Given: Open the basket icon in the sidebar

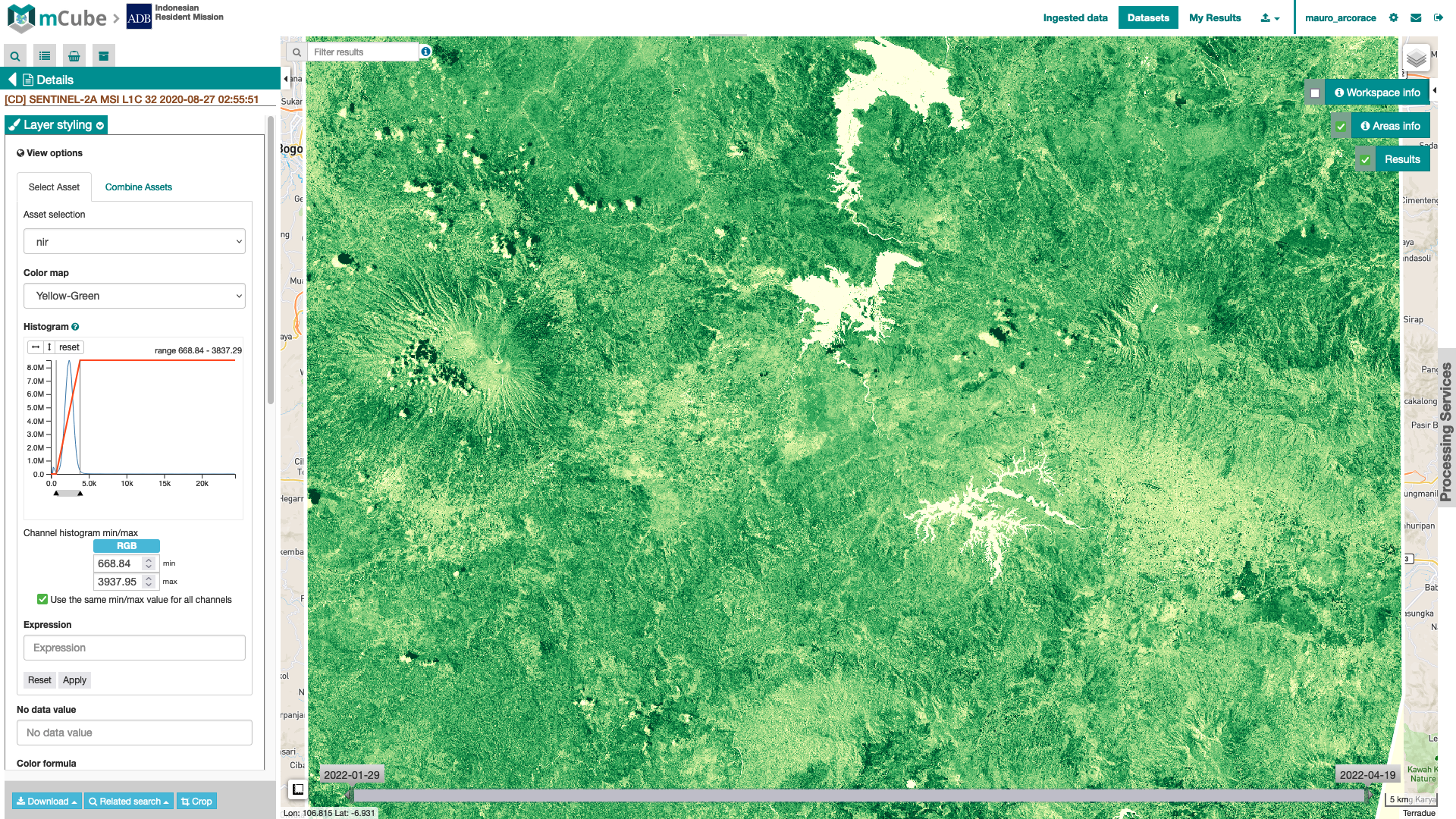Looking at the screenshot, I should coord(74,55).
